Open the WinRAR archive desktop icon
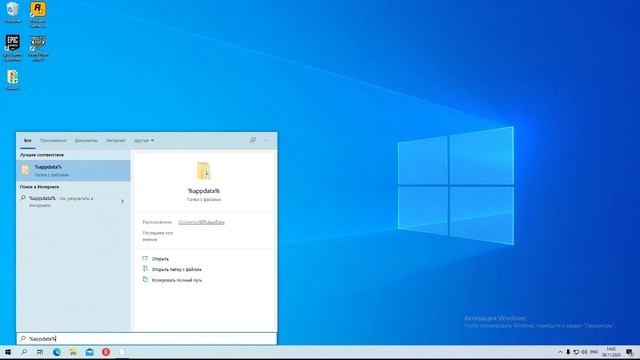640x360 pixels. (x=13, y=80)
